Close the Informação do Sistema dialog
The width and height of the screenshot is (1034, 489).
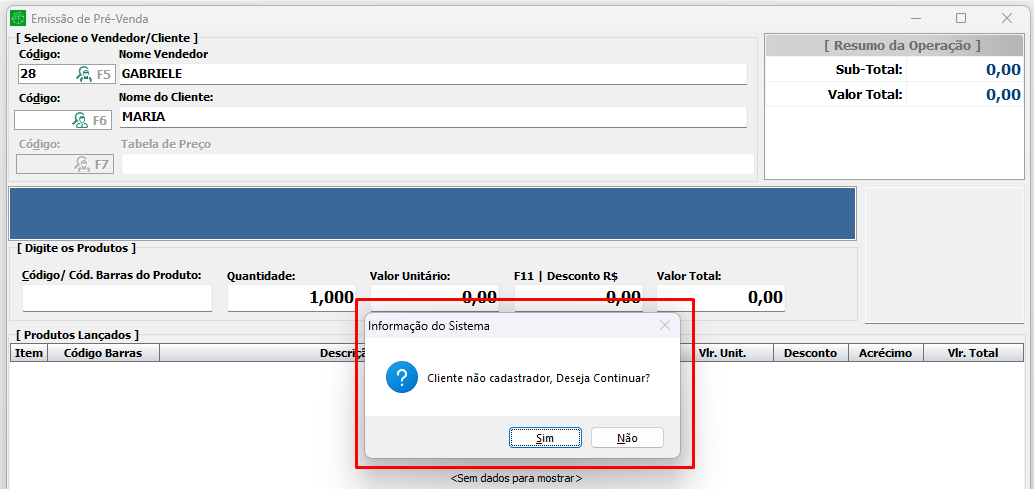[x=665, y=325]
